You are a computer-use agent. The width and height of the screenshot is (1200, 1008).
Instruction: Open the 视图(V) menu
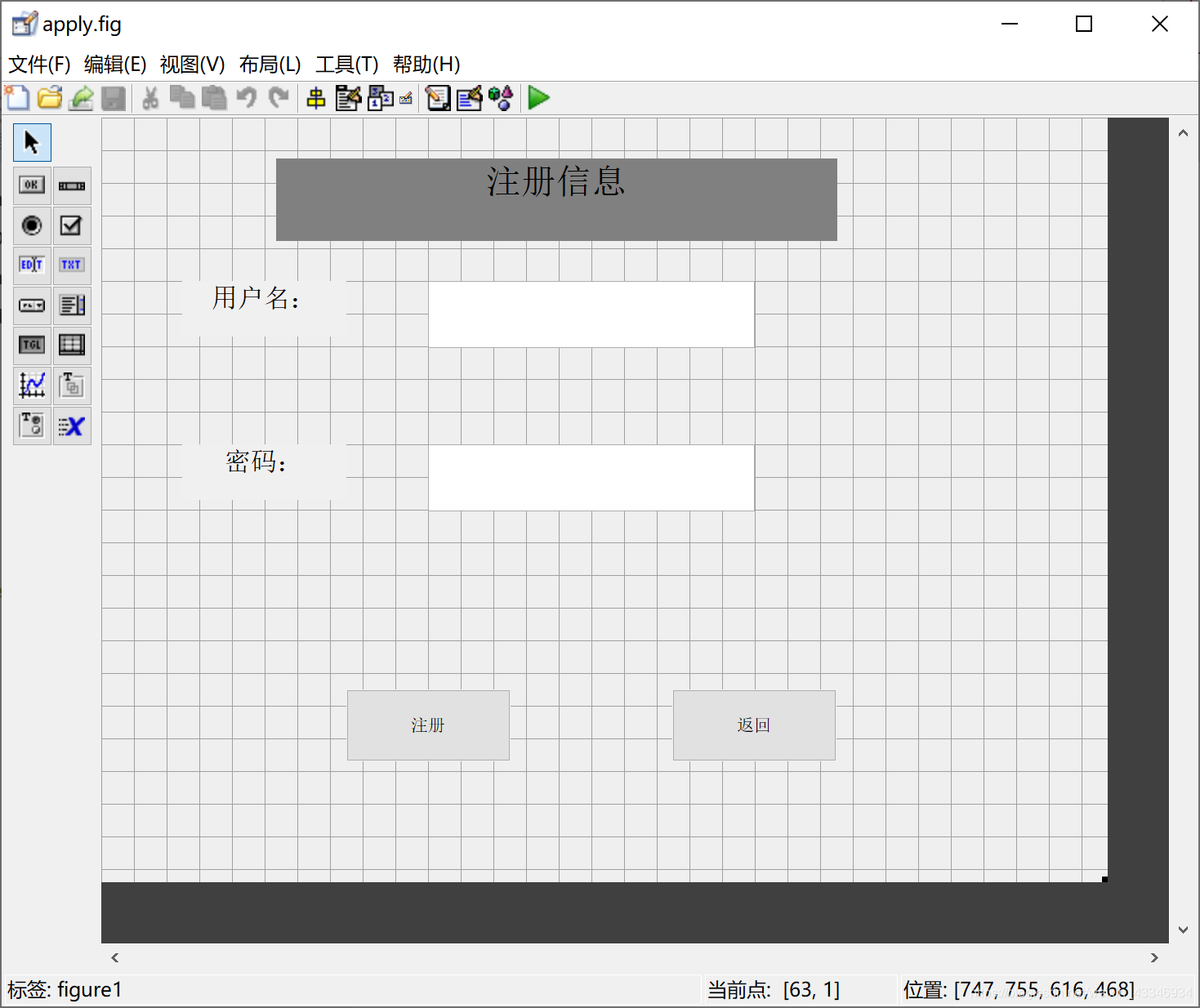(x=192, y=64)
